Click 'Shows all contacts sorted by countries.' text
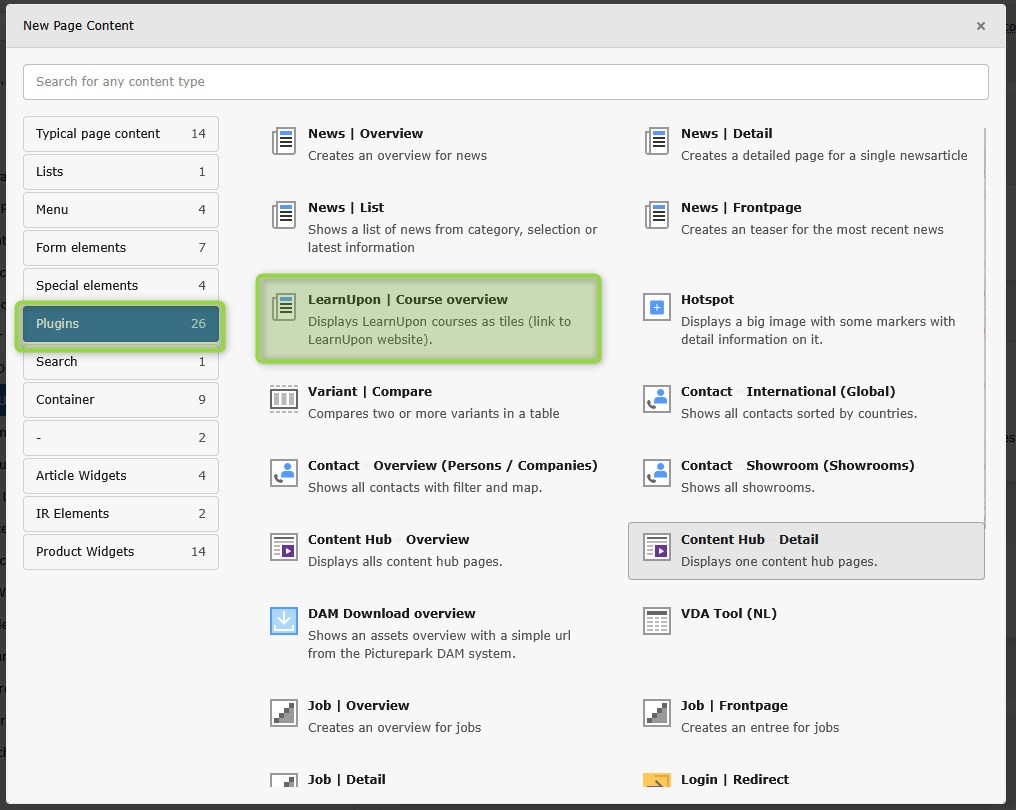 tap(799, 414)
